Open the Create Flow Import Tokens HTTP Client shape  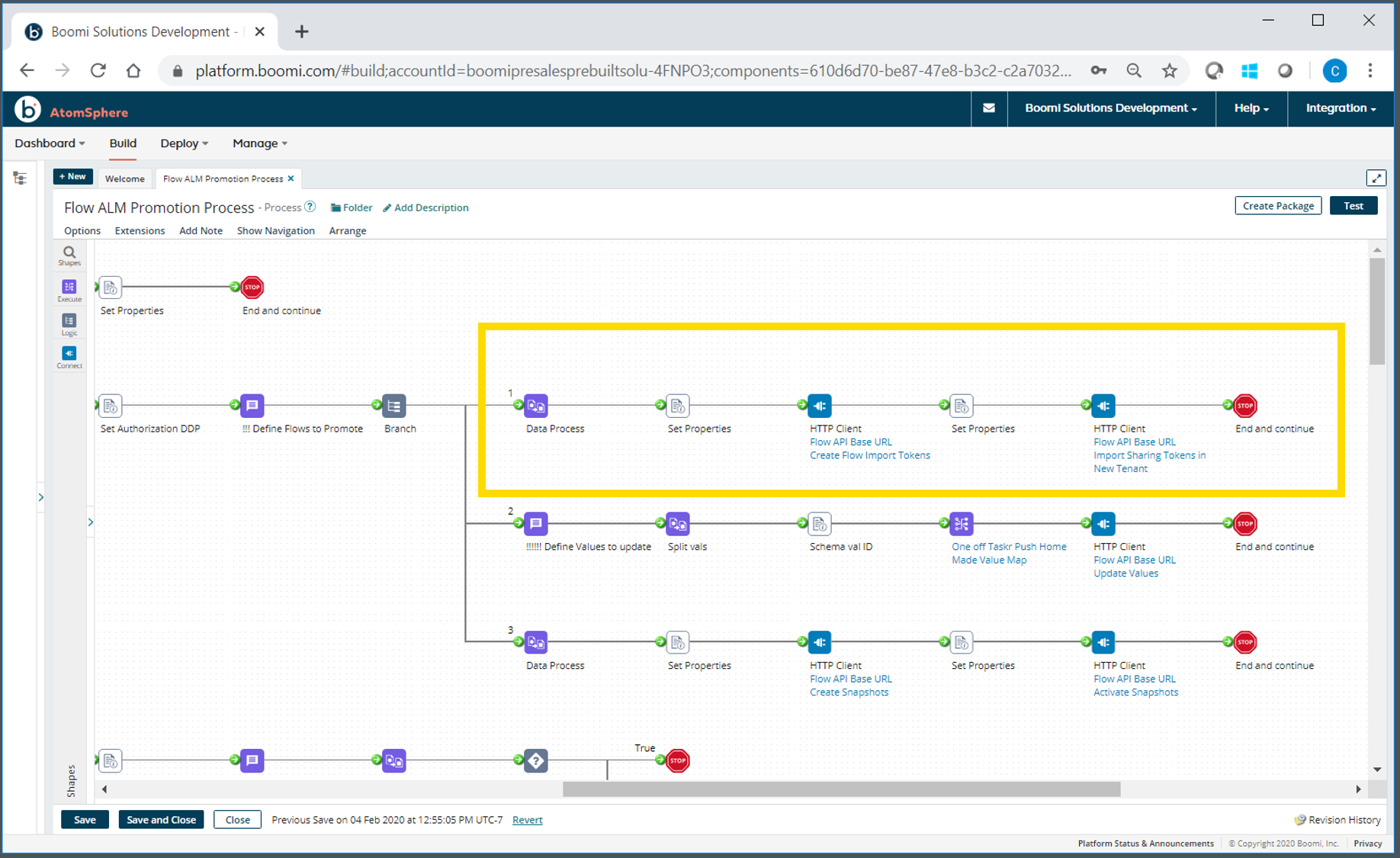tap(819, 406)
